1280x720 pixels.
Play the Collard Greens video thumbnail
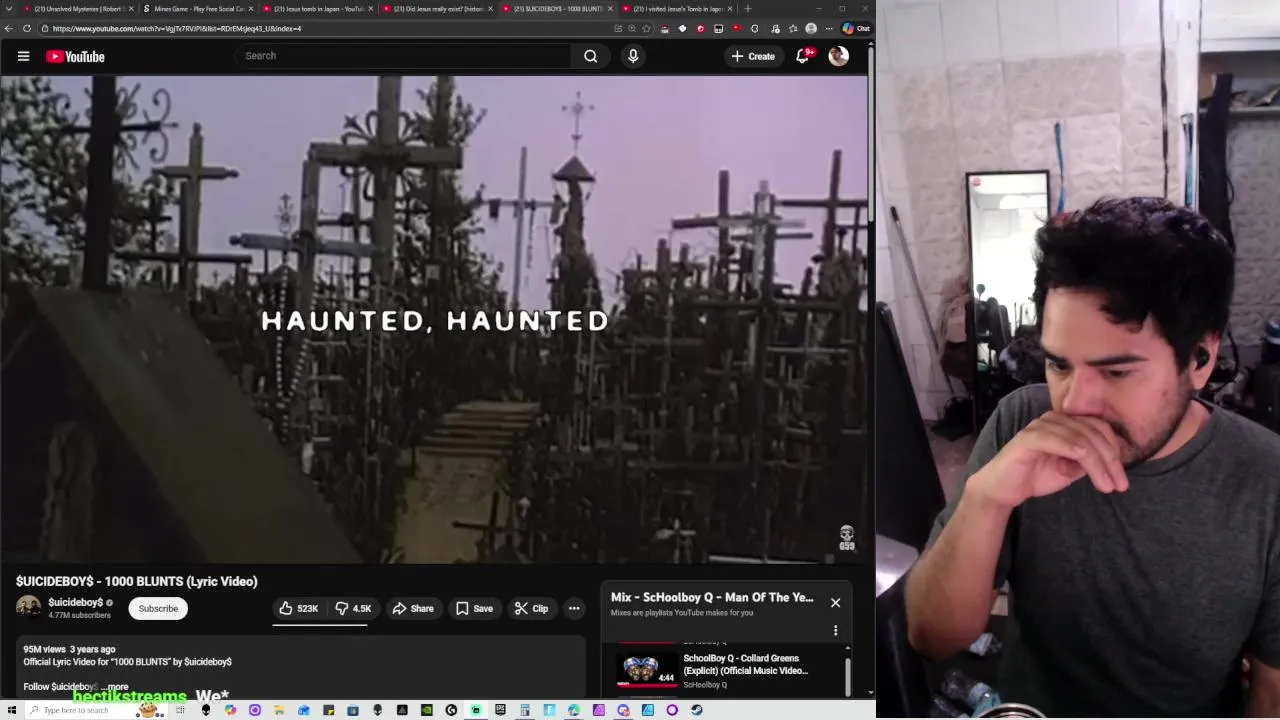(x=646, y=670)
